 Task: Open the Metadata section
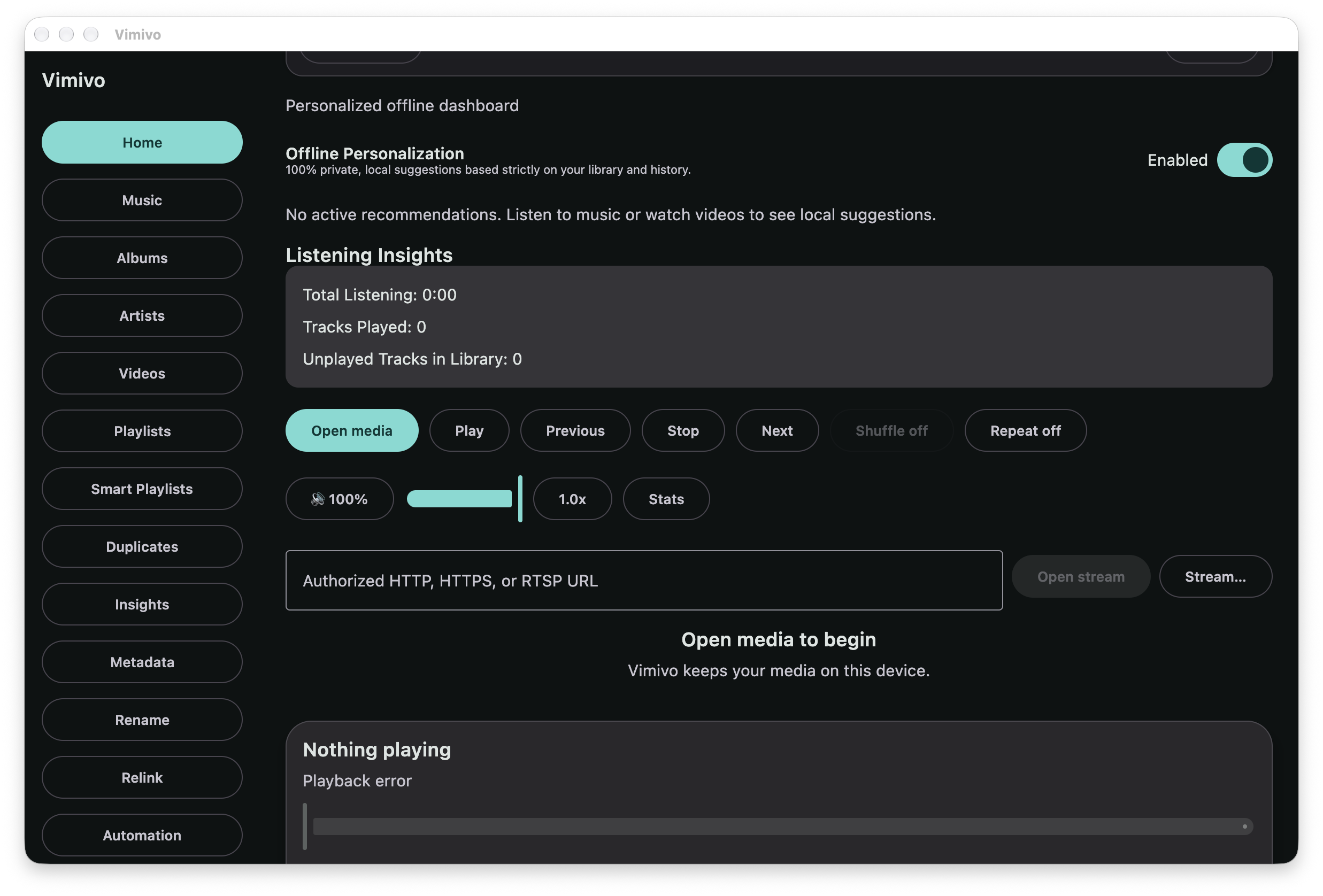142,662
